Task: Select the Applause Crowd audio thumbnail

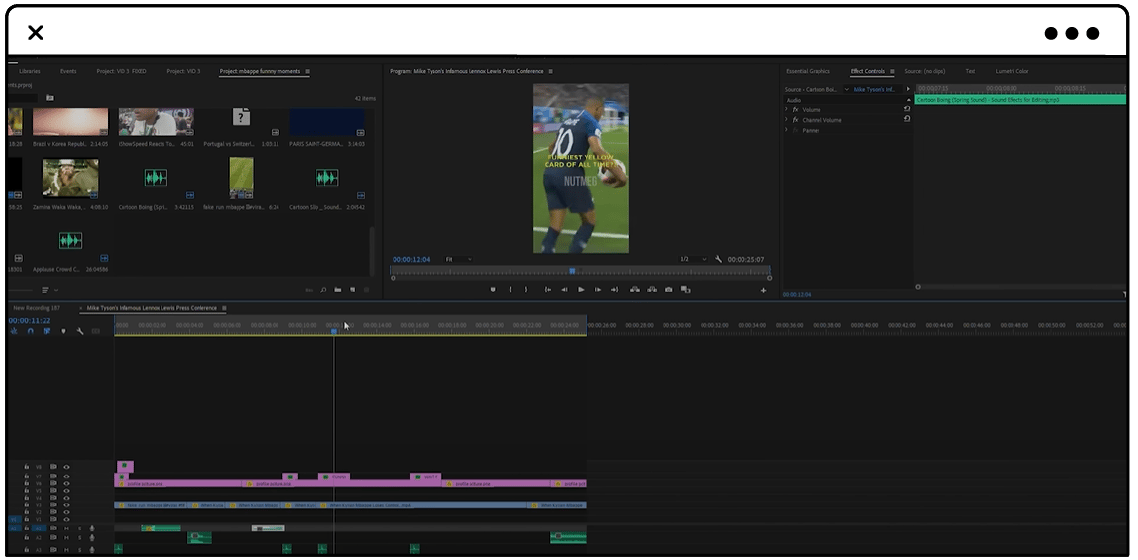Action: (x=70, y=240)
